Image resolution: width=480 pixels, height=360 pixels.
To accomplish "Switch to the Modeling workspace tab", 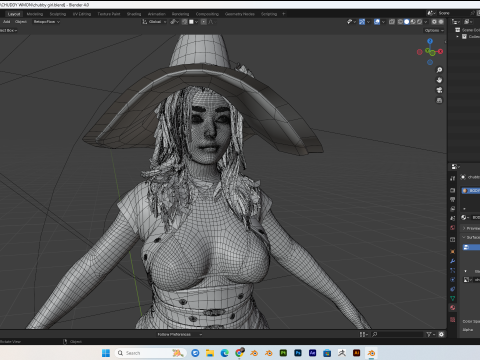I will click(35, 14).
